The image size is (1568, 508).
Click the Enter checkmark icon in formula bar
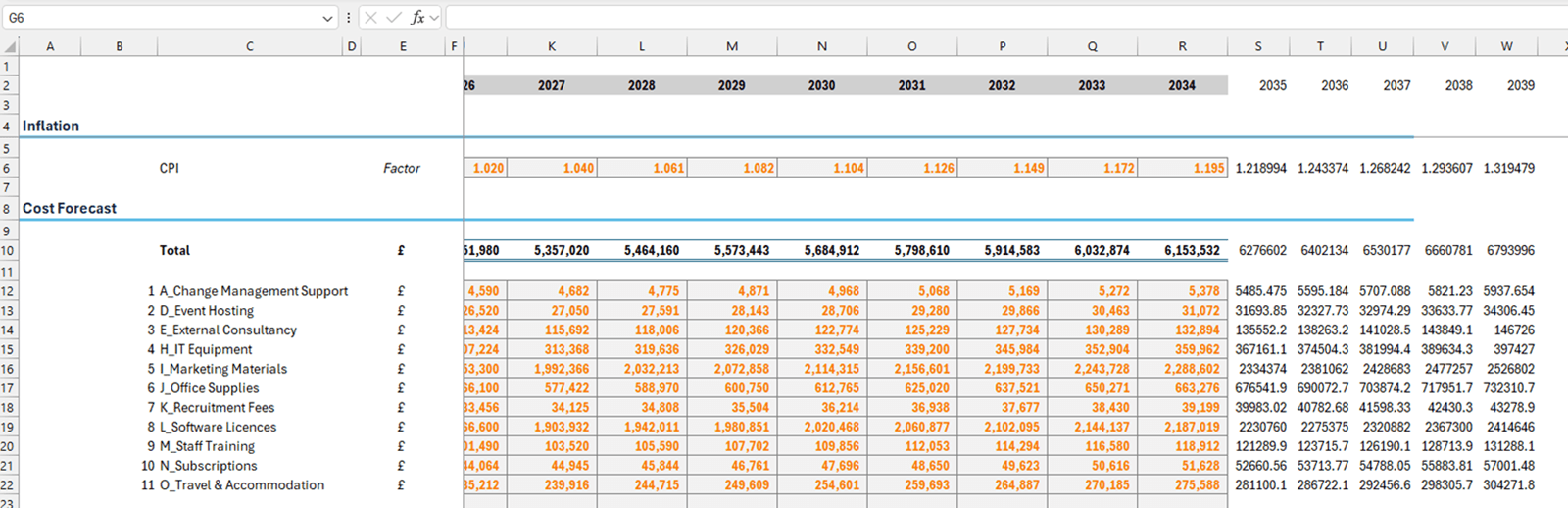point(393,18)
